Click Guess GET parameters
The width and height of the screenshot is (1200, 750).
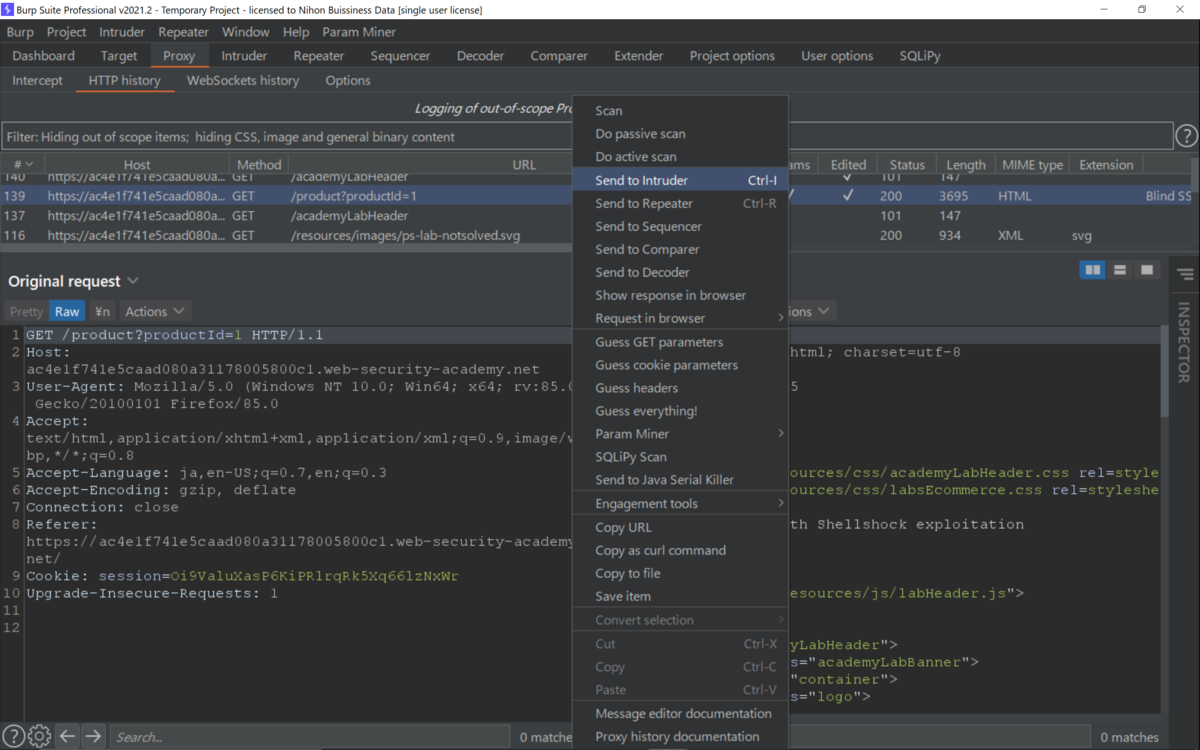click(x=680, y=342)
